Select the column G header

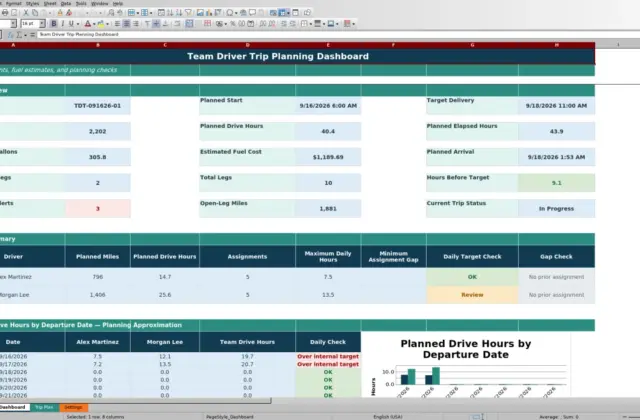pos(472,45)
